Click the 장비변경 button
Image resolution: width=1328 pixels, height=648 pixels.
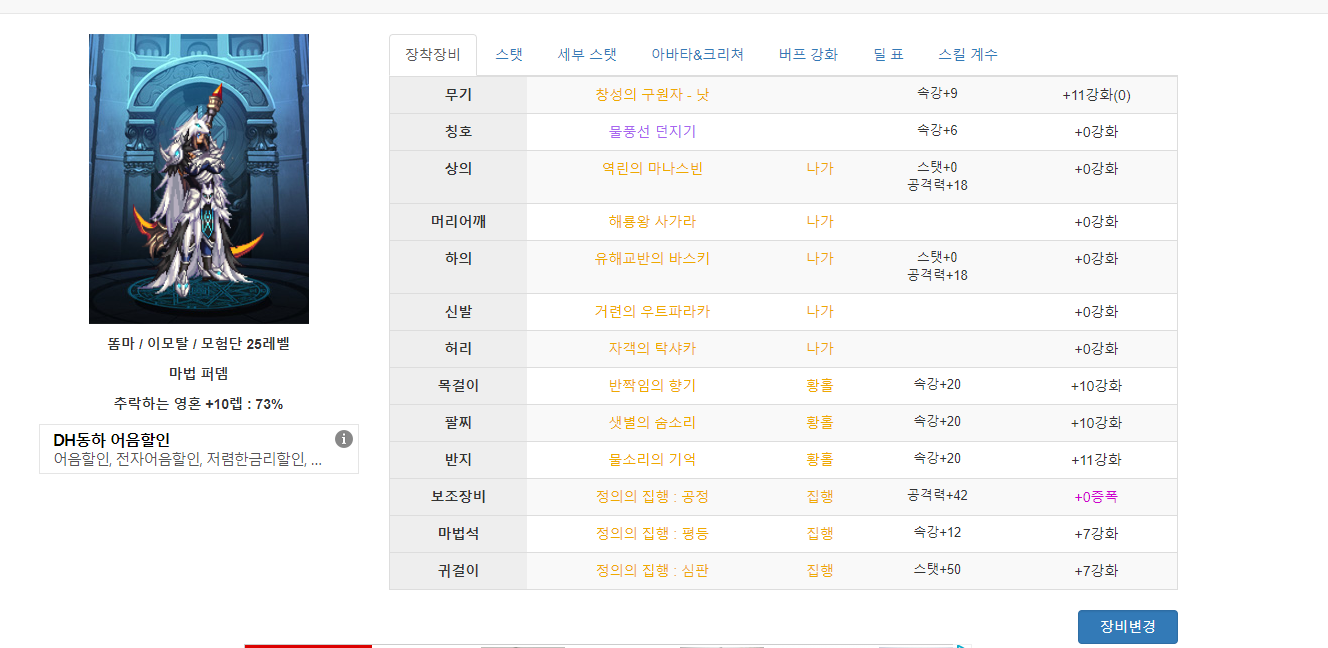point(1128,627)
